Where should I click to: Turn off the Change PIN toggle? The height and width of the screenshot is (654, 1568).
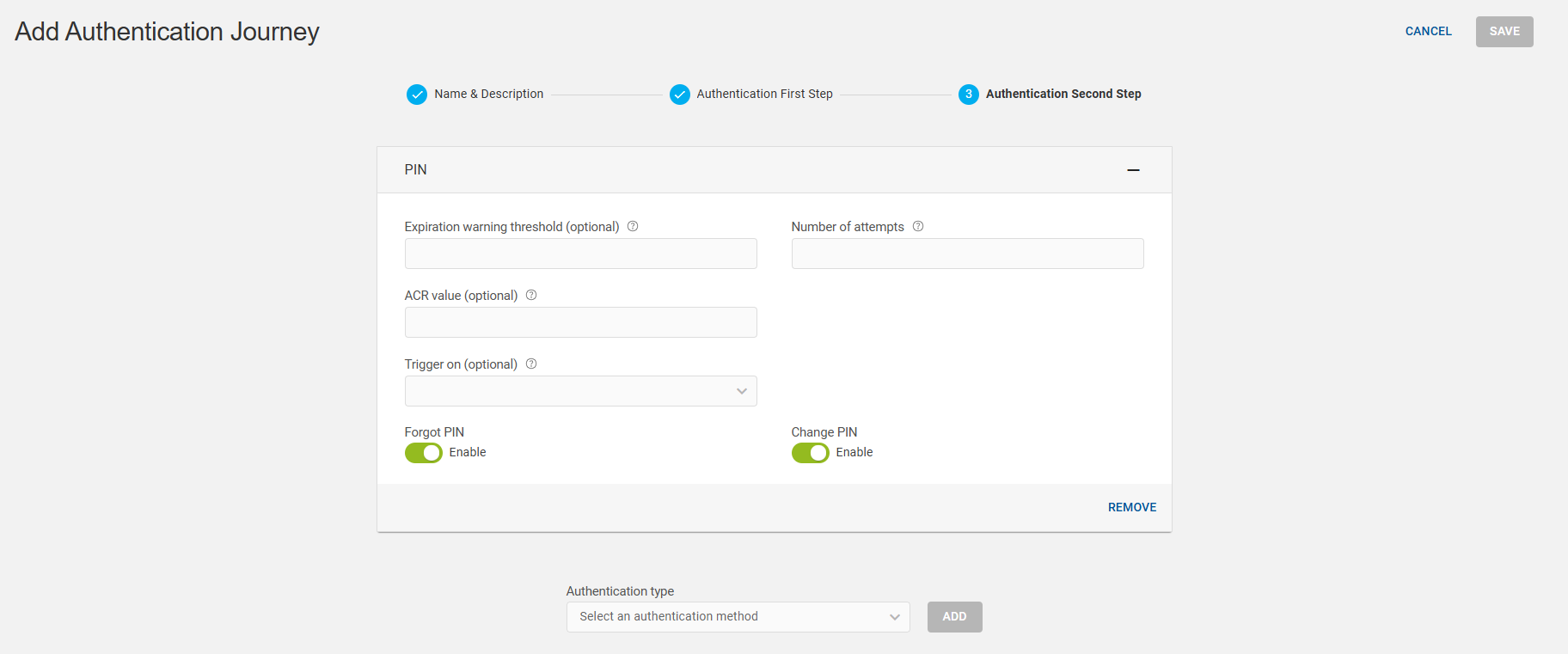811,453
